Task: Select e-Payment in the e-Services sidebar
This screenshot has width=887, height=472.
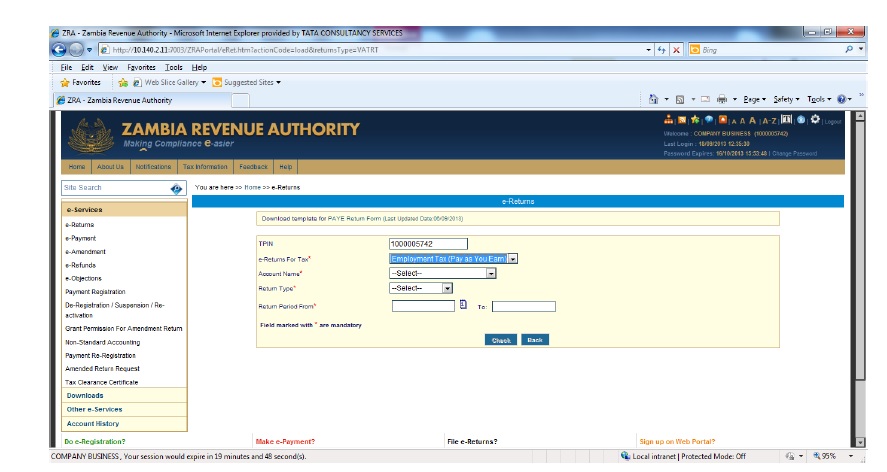Action: click(80, 239)
